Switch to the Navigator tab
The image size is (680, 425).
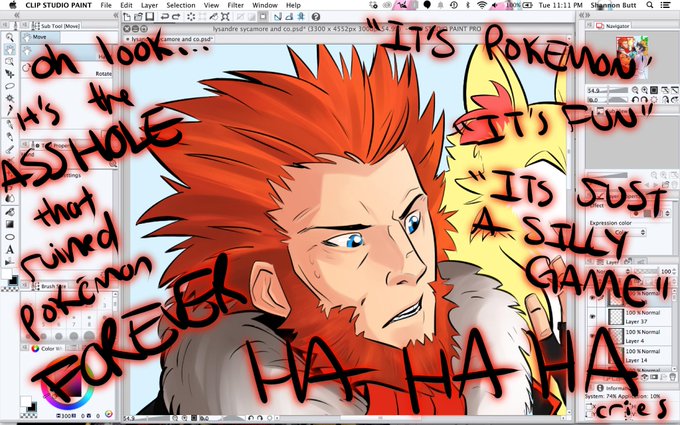[613, 26]
